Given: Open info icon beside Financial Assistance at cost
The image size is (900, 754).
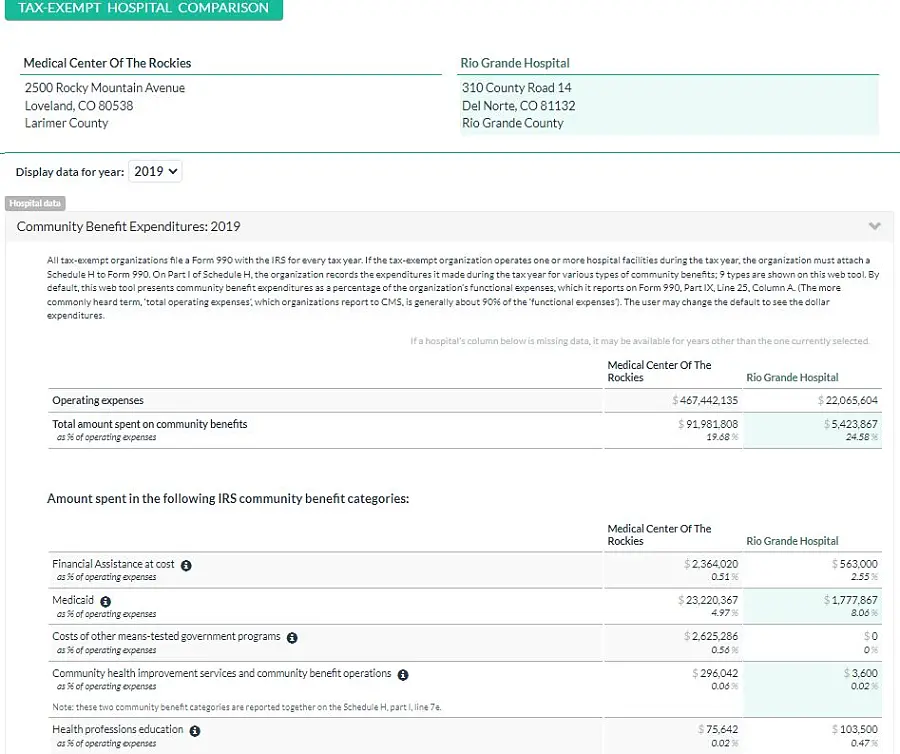Looking at the screenshot, I should 186,565.
